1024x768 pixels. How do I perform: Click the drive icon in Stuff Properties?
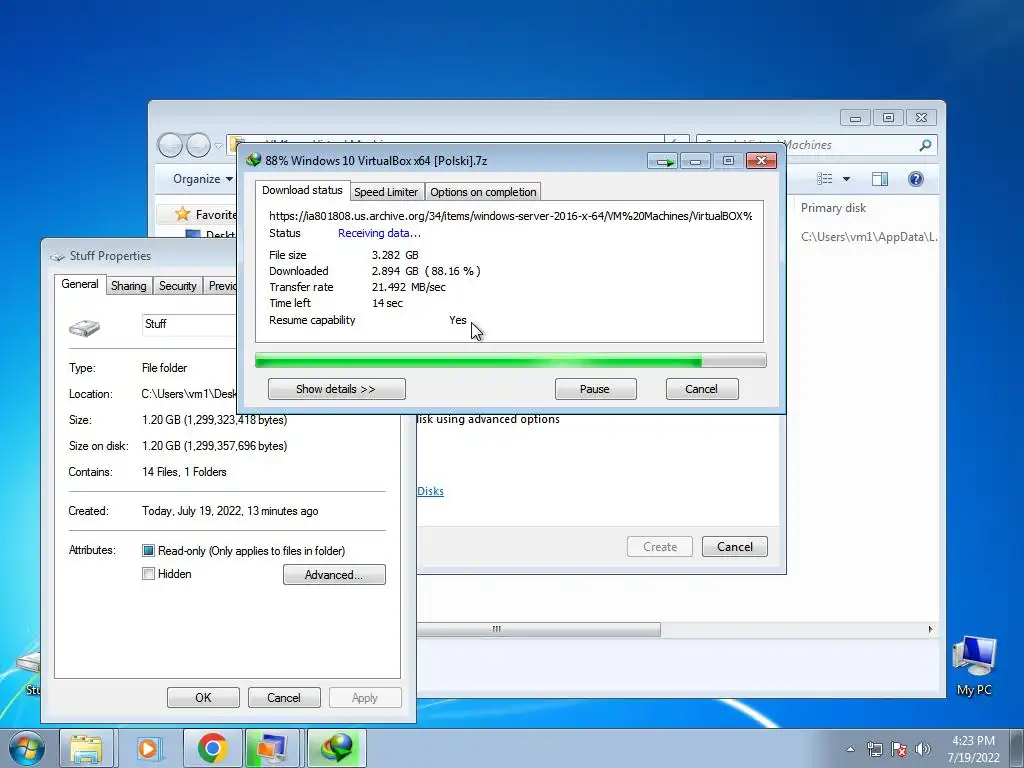tap(85, 327)
